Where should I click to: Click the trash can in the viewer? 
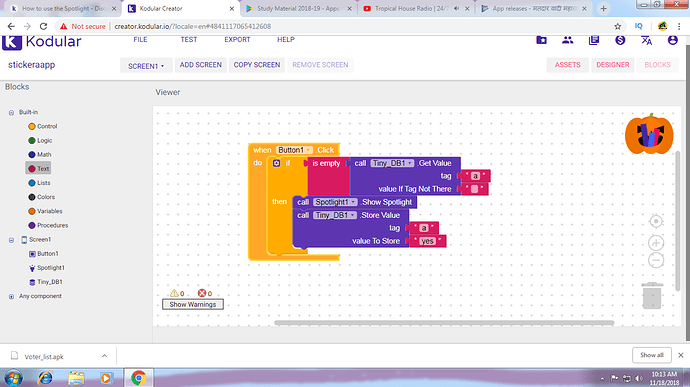652,295
